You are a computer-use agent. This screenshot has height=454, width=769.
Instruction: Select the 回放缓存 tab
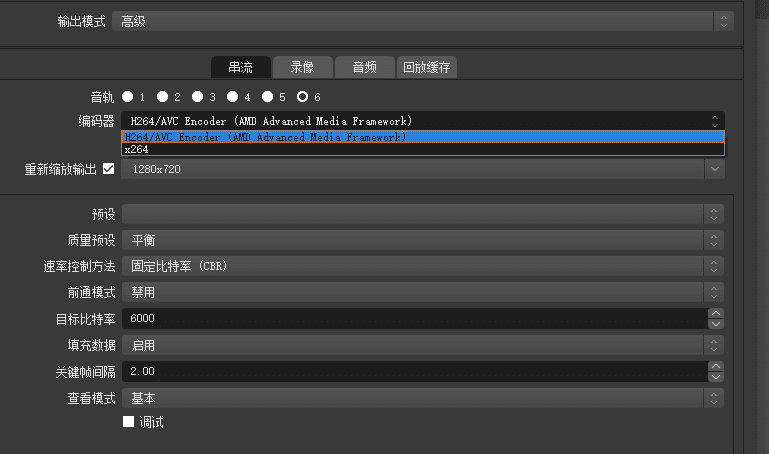point(427,67)
